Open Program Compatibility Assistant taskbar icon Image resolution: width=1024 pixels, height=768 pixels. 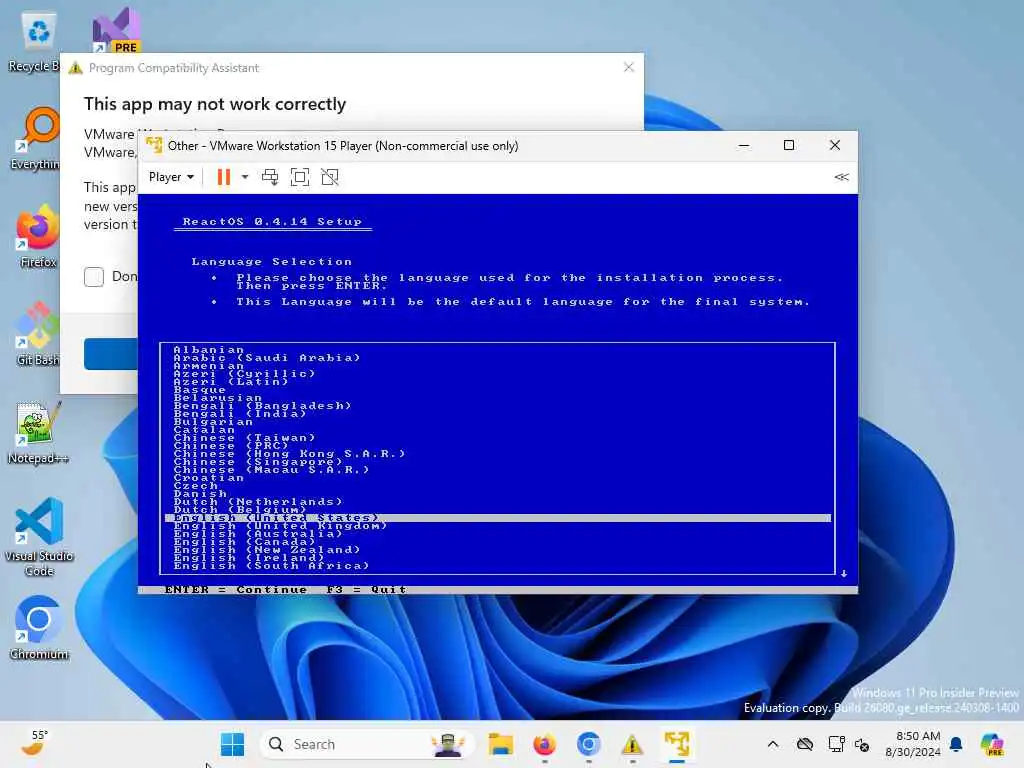(632, 744)
